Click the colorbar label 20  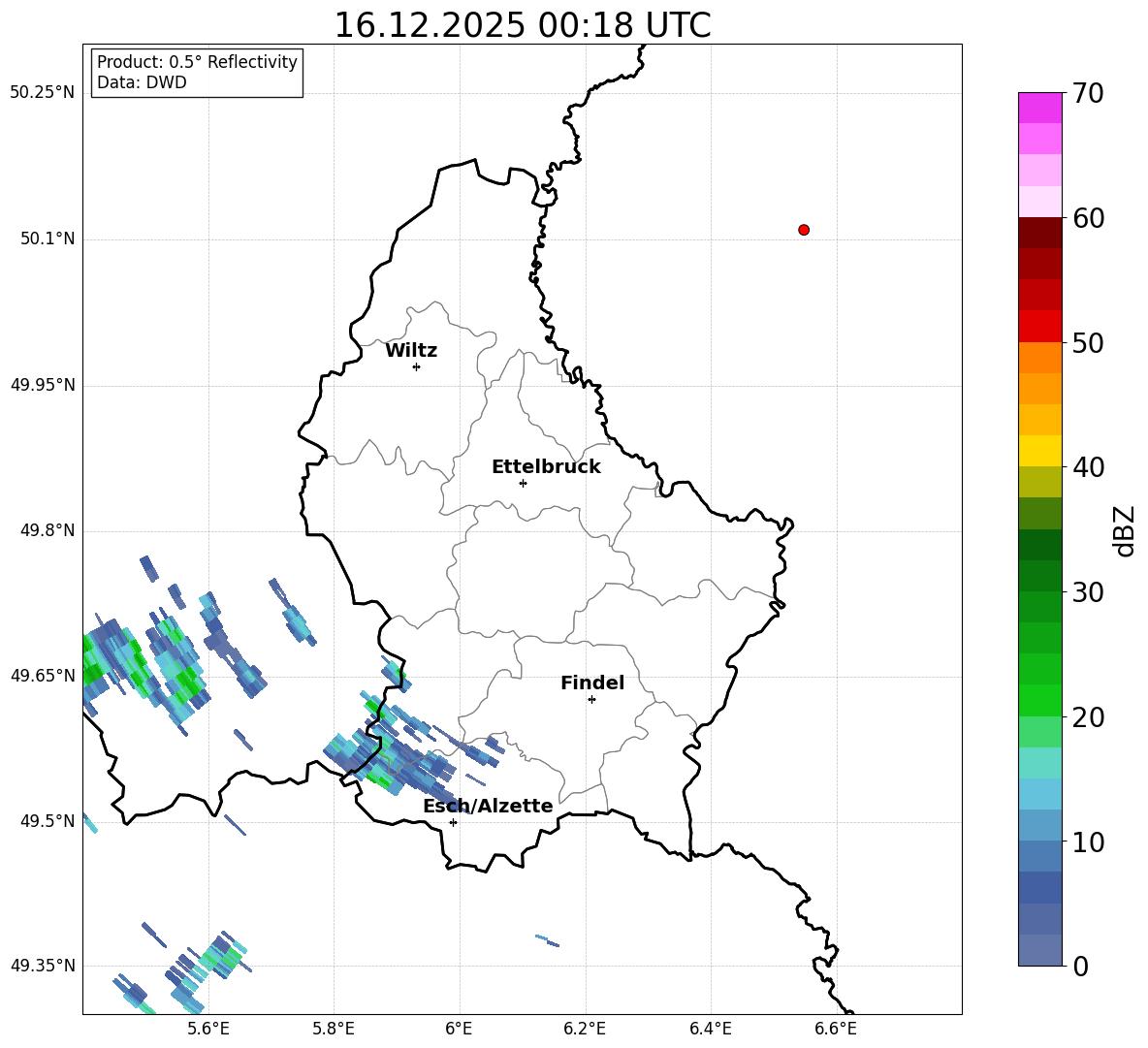click(x=1088, y=716)
